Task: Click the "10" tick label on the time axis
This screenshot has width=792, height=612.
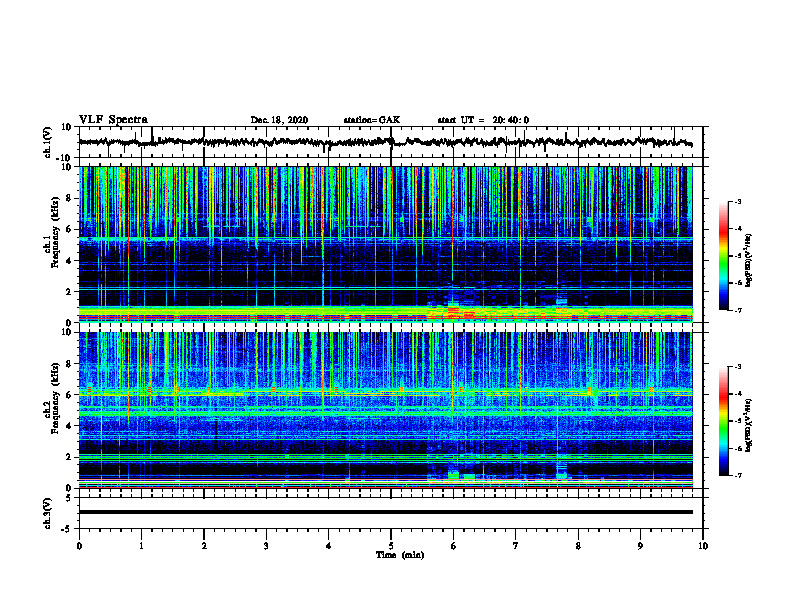Action: [x=703, y=546]
